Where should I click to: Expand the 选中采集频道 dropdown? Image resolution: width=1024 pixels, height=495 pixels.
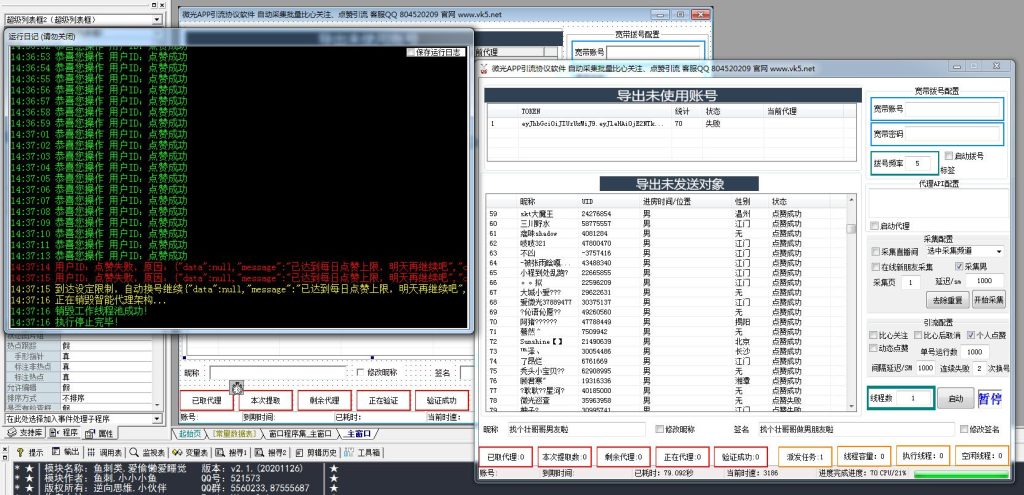click(x=997, y=251)
